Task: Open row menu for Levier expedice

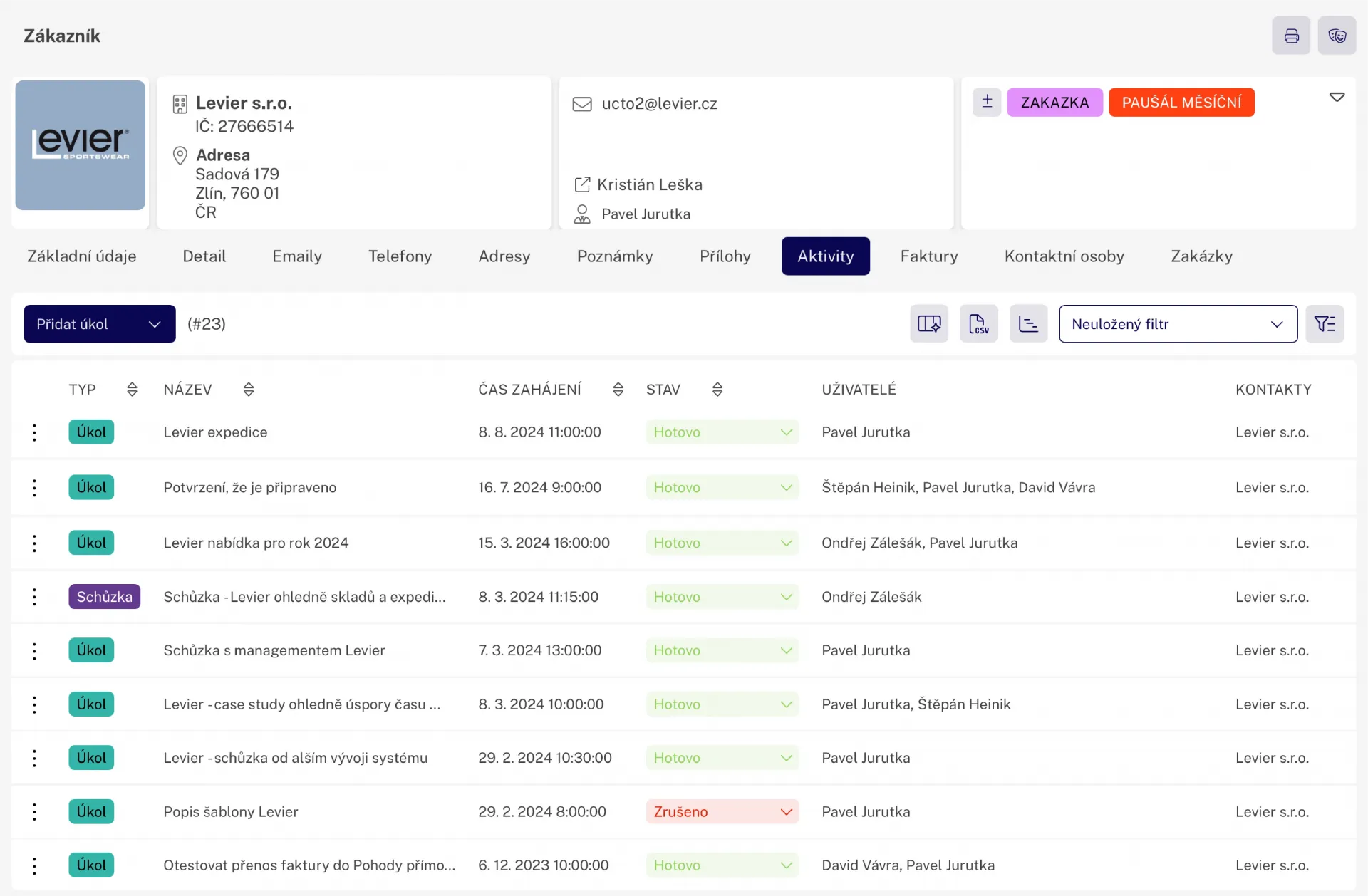Action: tap(34, 432)
